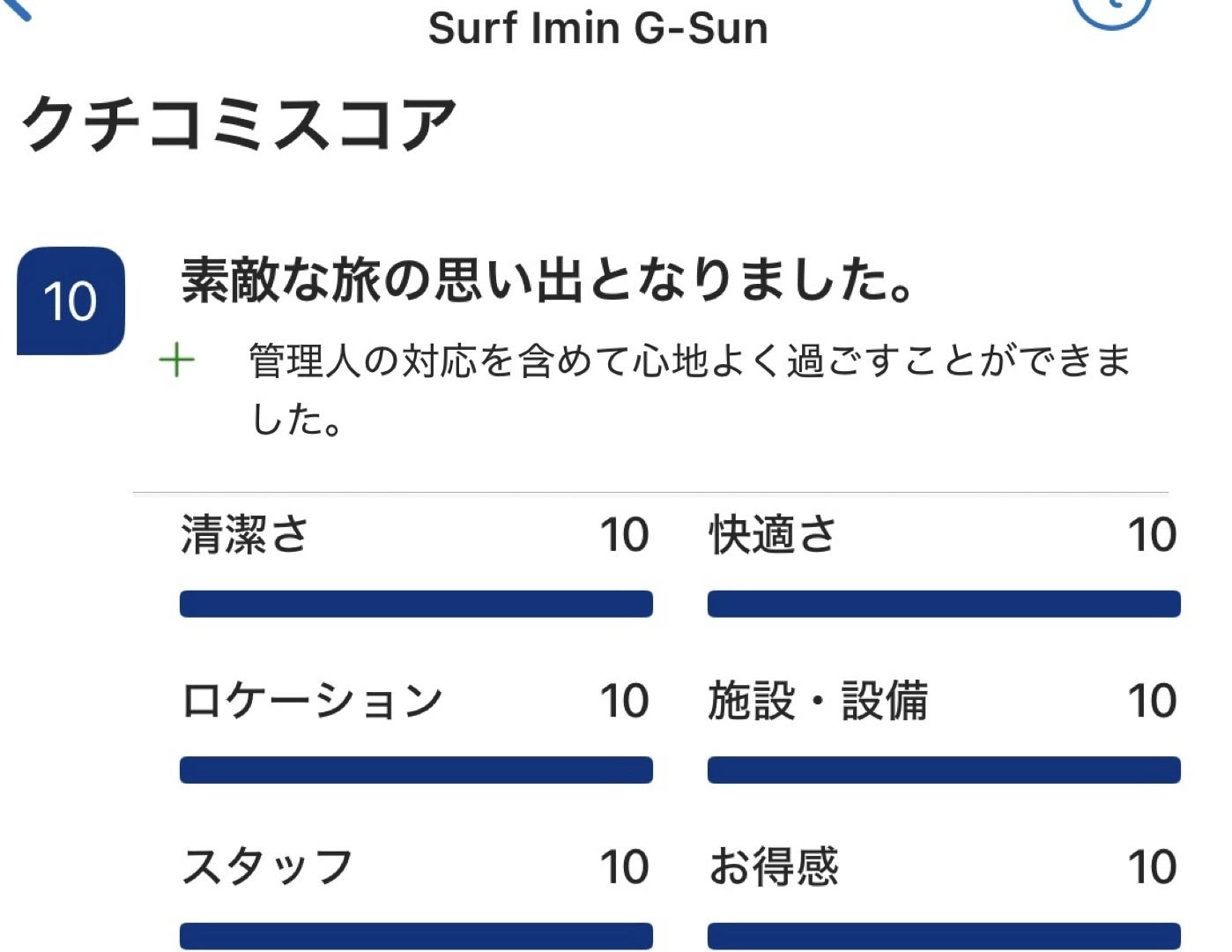The height and width of the screenshot is (952, 1232).
Task: Click the Surf Imin G-Sun title
Action: tap(597, 28)
